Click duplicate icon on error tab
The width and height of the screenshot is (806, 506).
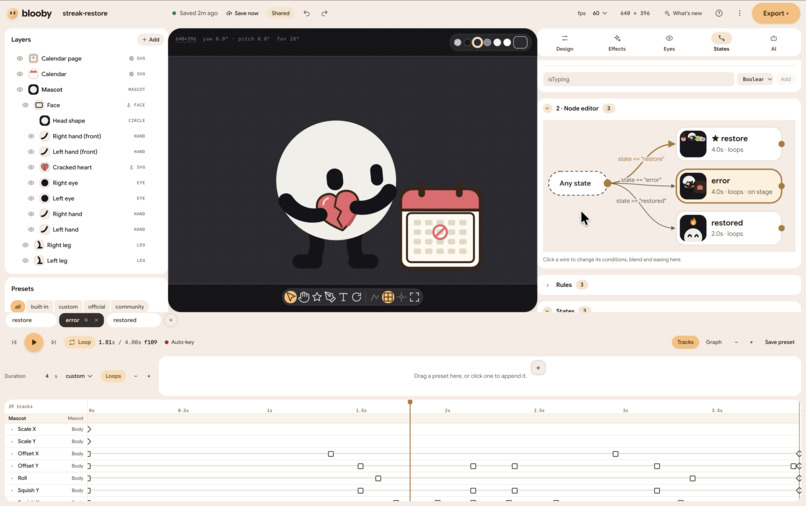86,320
